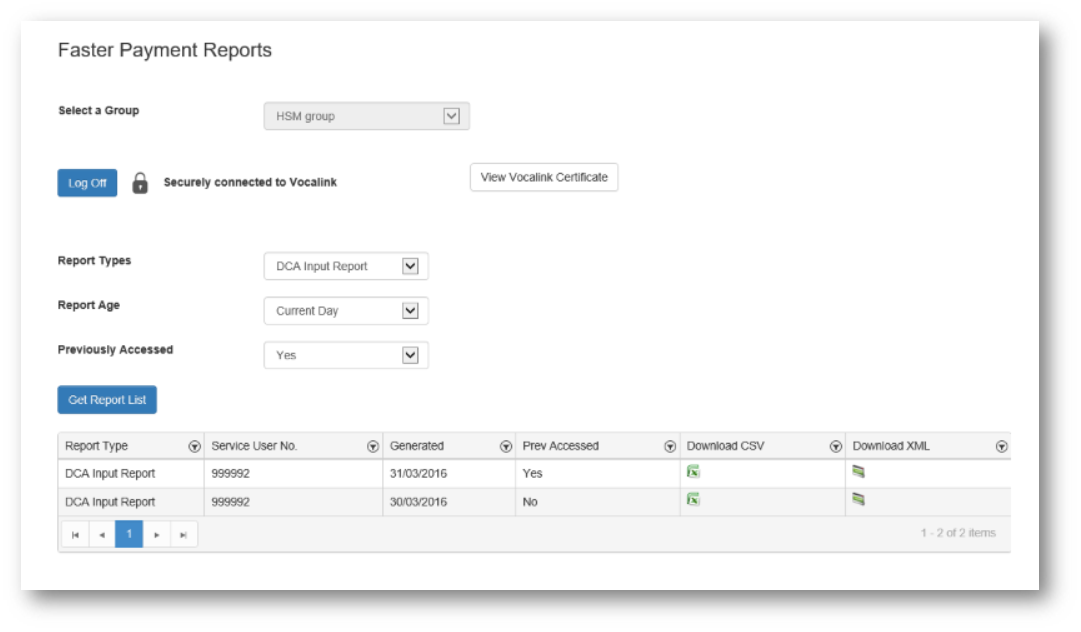This screenshot has width=1081, height=632.
Task: Open the Previously Accessed dropdown
Action: coord(409,355)
